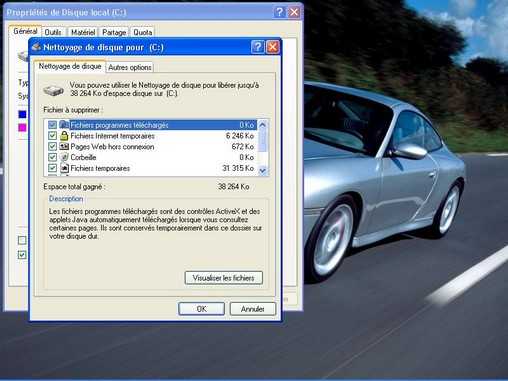The height and width of the screenshot is (381, 508).
Task: Click the file list scroll up arrow
Action: (x=263, y=125)
